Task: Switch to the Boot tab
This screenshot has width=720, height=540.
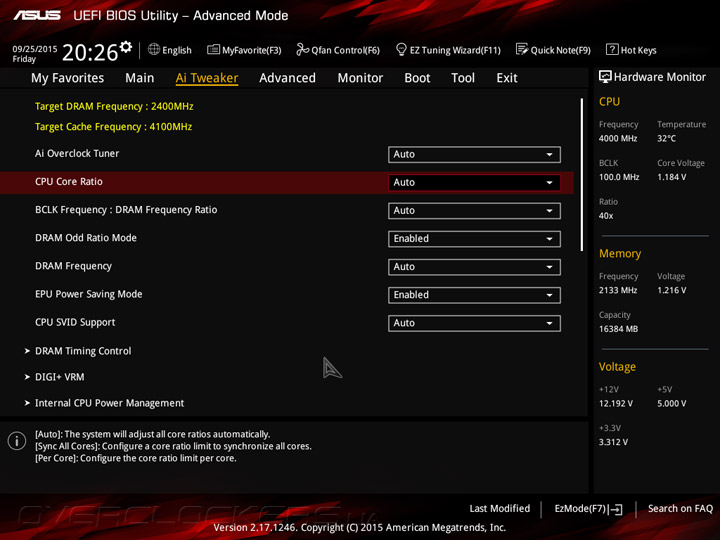Action: 417,78
